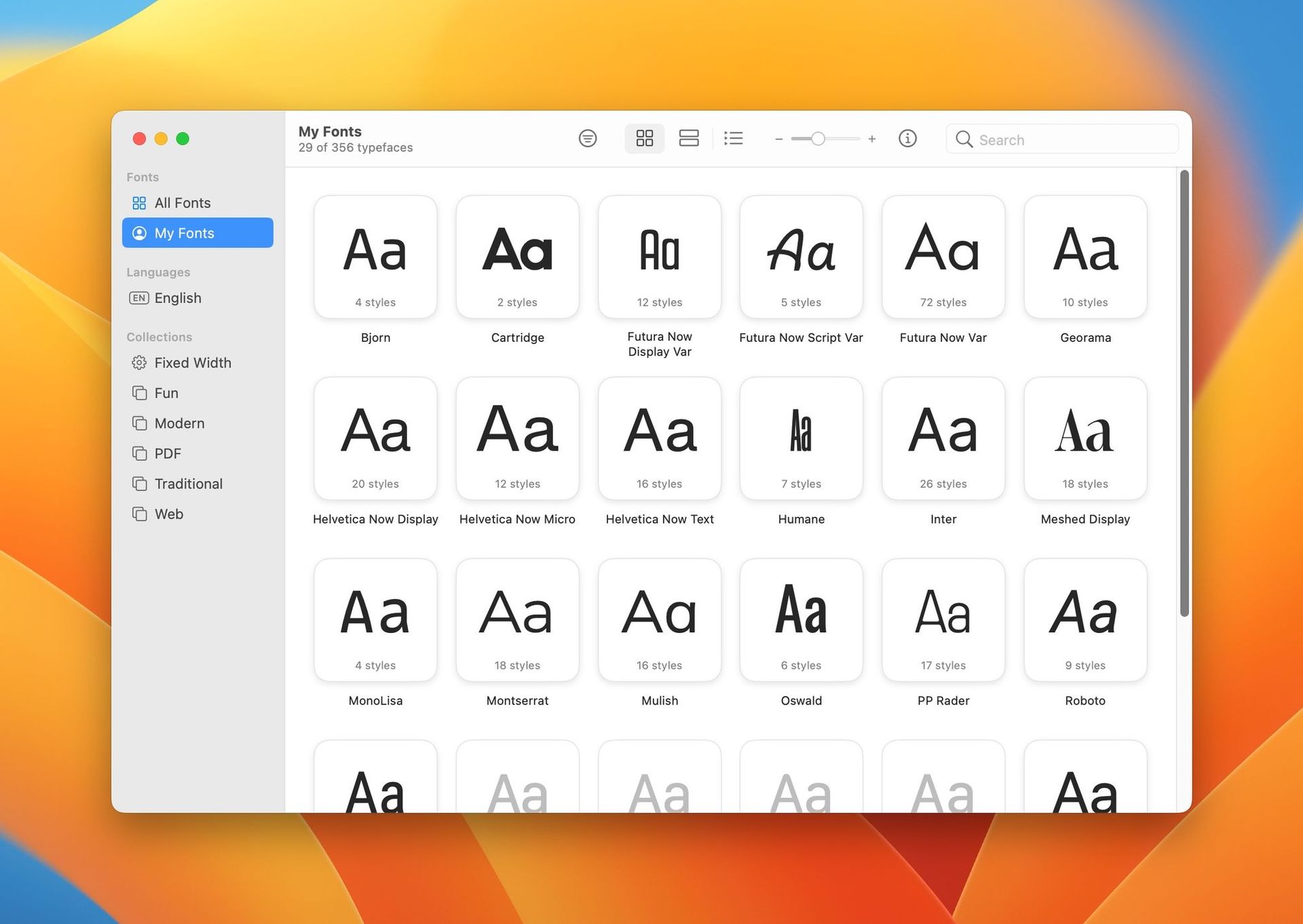Screen dimensions: 1303x924
Task: Select the MonoLisa font thumbnail
Action: (375, 620)
